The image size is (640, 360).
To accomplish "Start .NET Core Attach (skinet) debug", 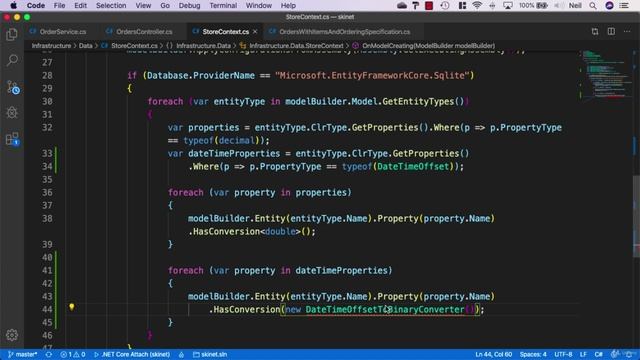I will tap(132, 354).
